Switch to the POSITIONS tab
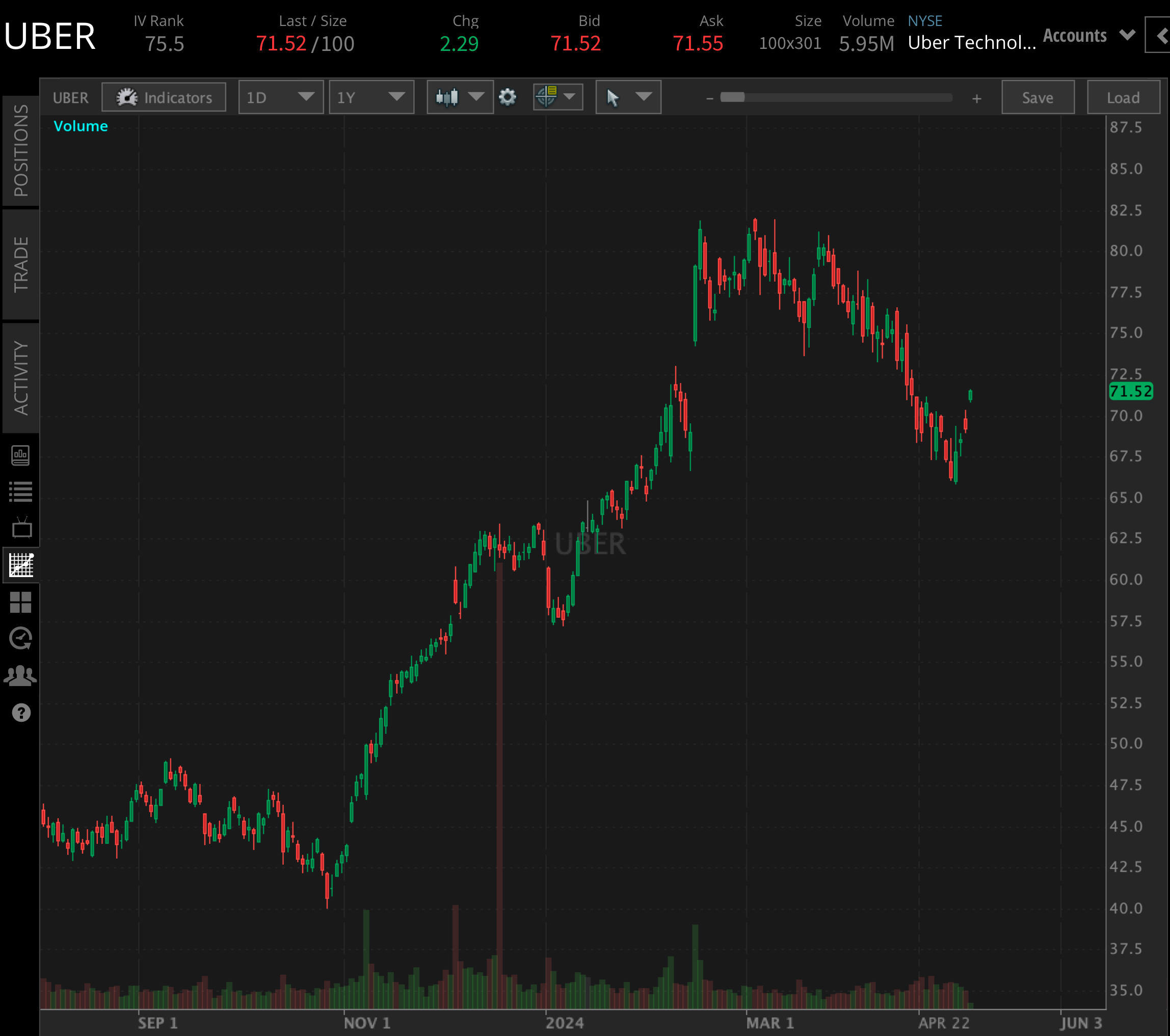 coord(20,150)
